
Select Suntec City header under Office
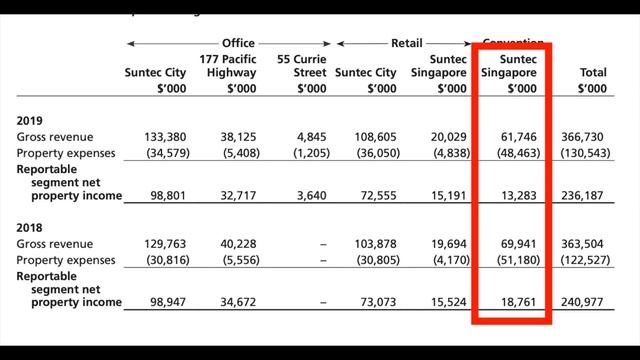click(155, 72)
